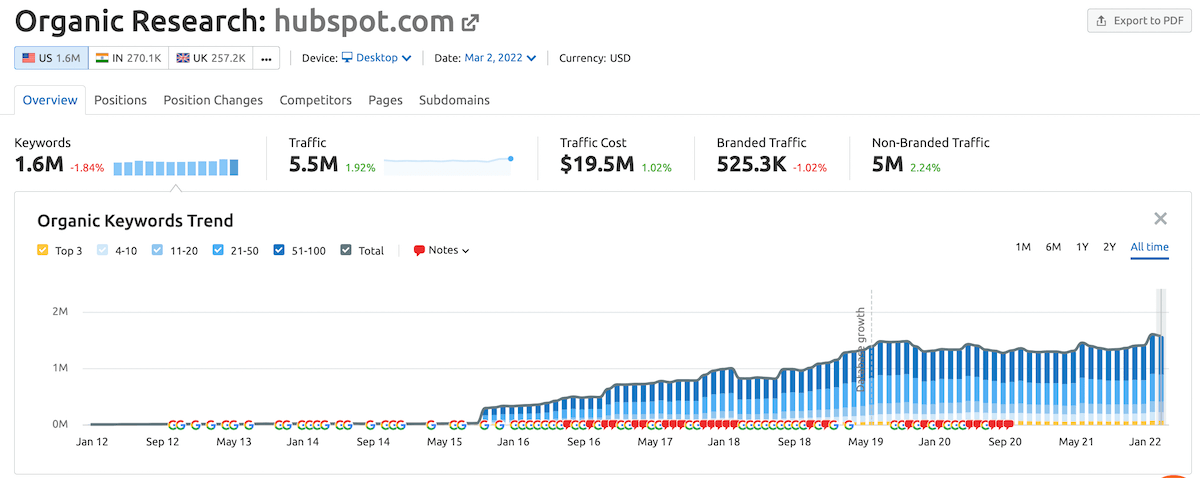Open the Date Mar 2, 2022 picker
The image size is (1200, 478).
pos(500,58)
